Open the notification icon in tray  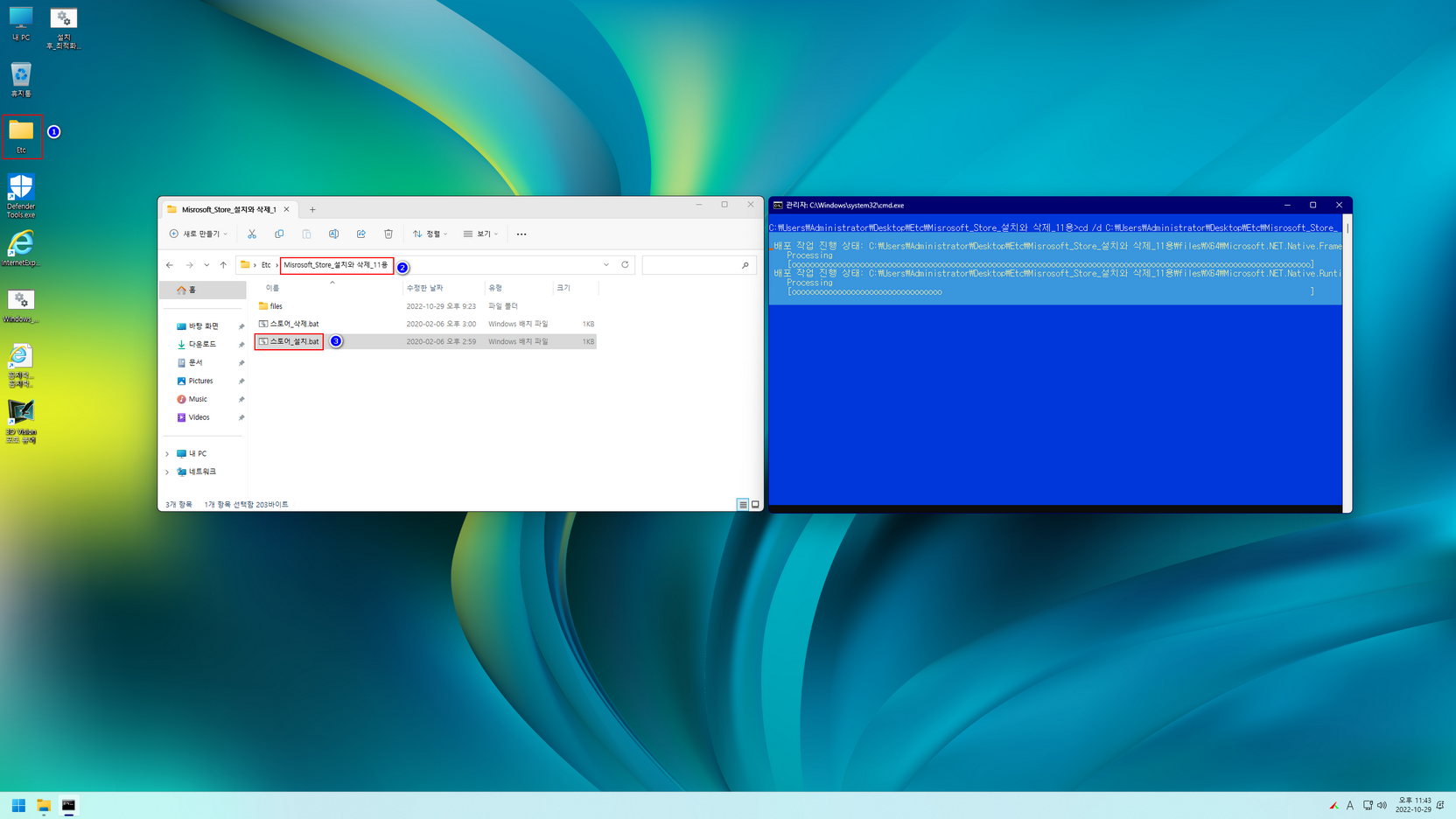tap(1441, 805)
